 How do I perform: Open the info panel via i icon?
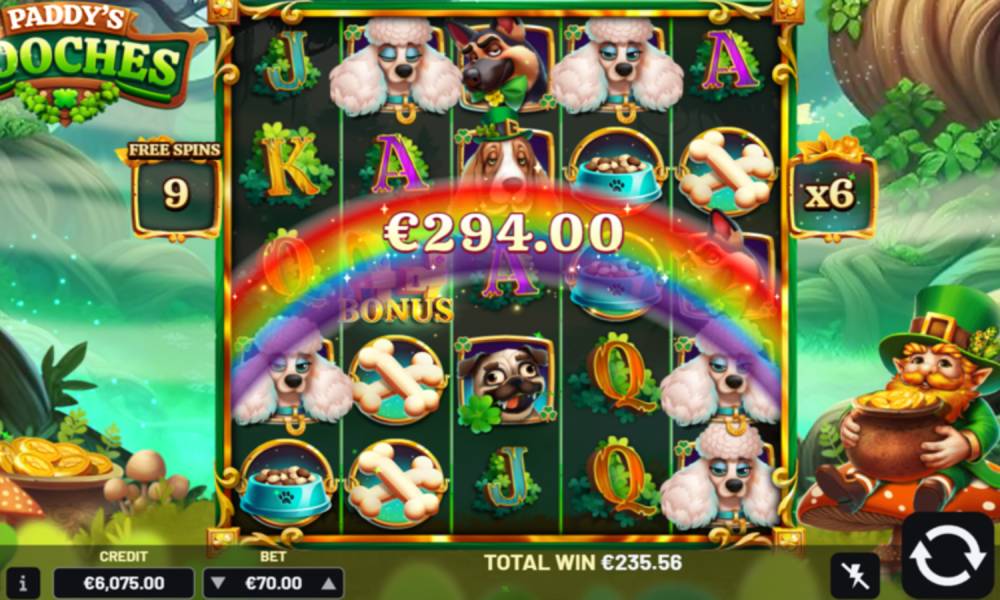(23, 583)
